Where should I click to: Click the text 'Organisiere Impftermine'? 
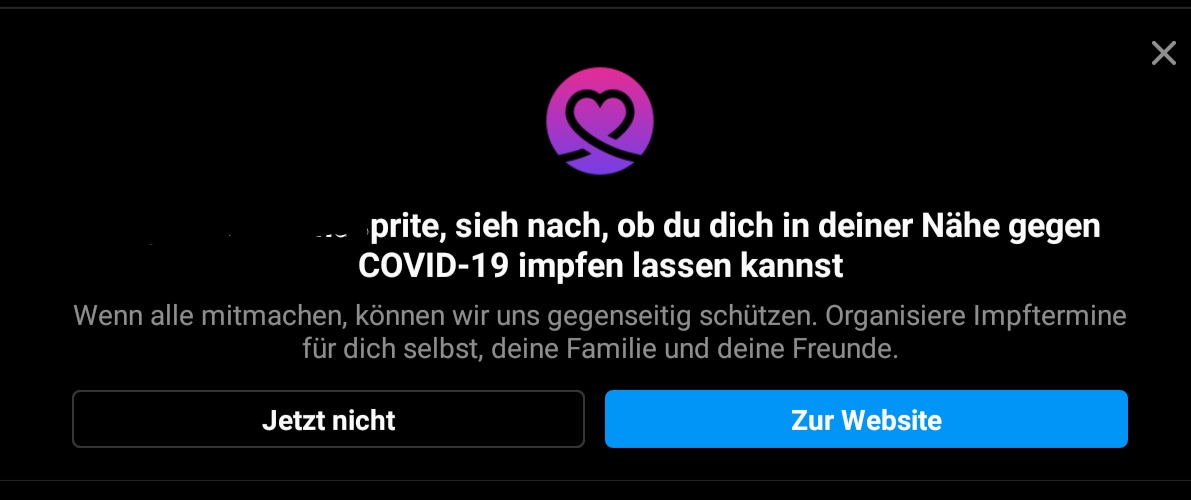point(976,315)
